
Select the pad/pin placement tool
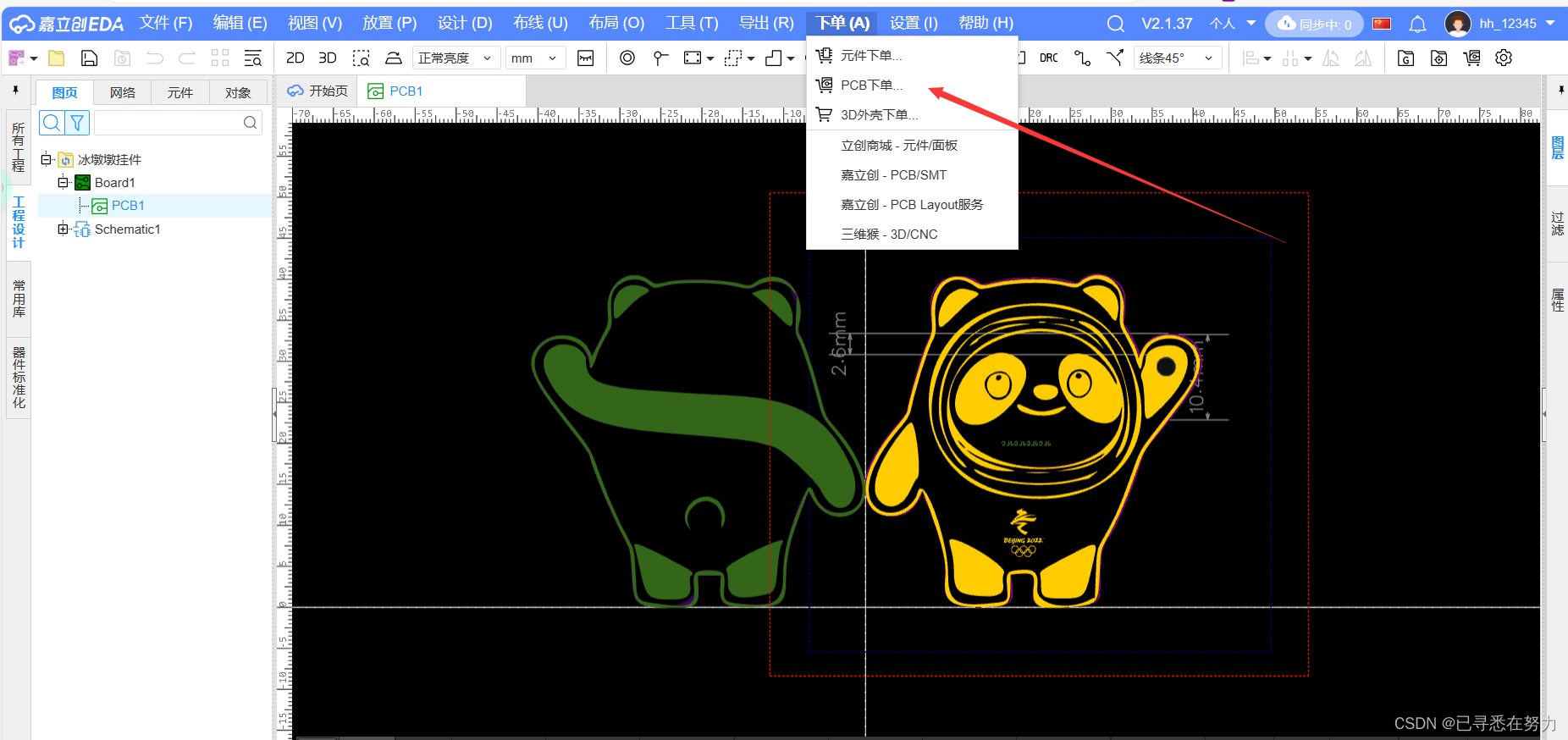(660, 58)
